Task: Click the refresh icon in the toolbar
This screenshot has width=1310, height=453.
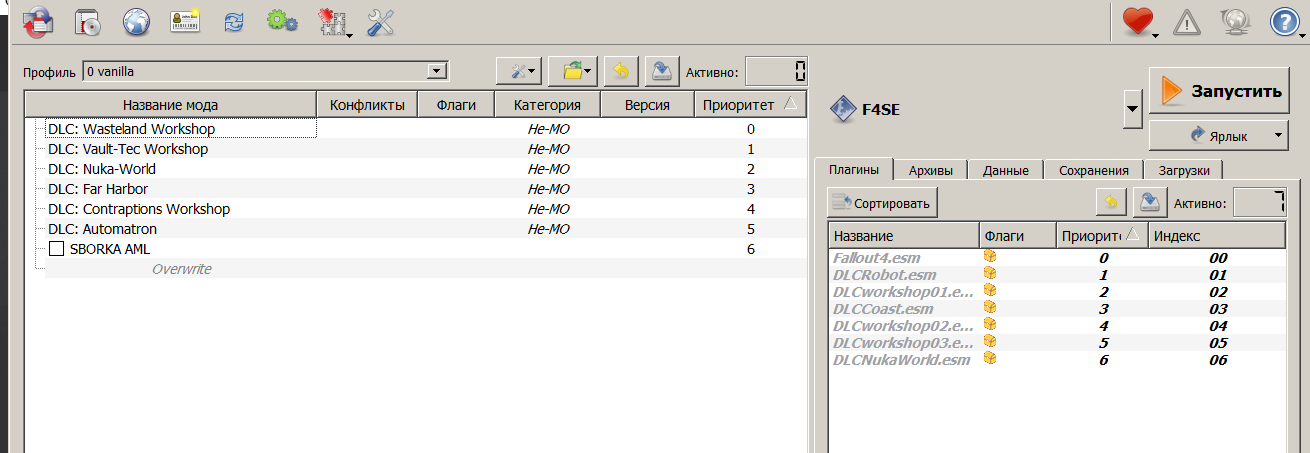Action: point(234,21)
